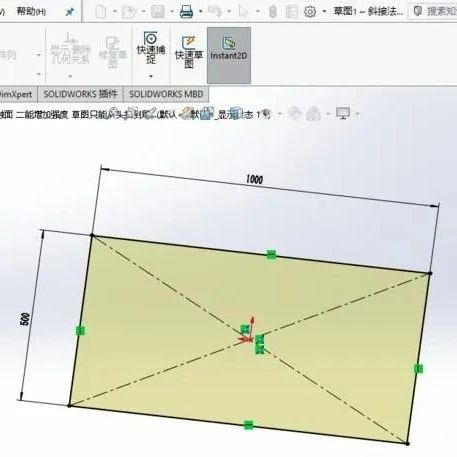457x457 pixels.
Task: Select the rectangle's bottom-left corner point
Action: pos(69,405)
